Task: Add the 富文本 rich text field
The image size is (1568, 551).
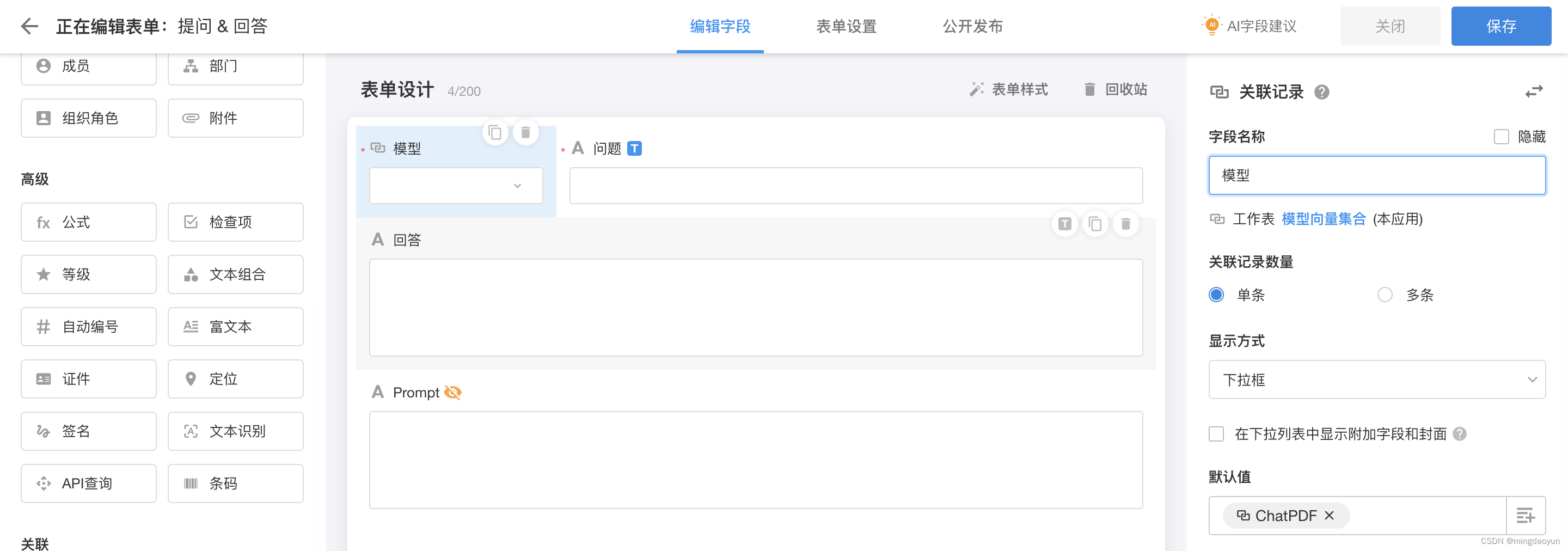Action: click(236, 327)
